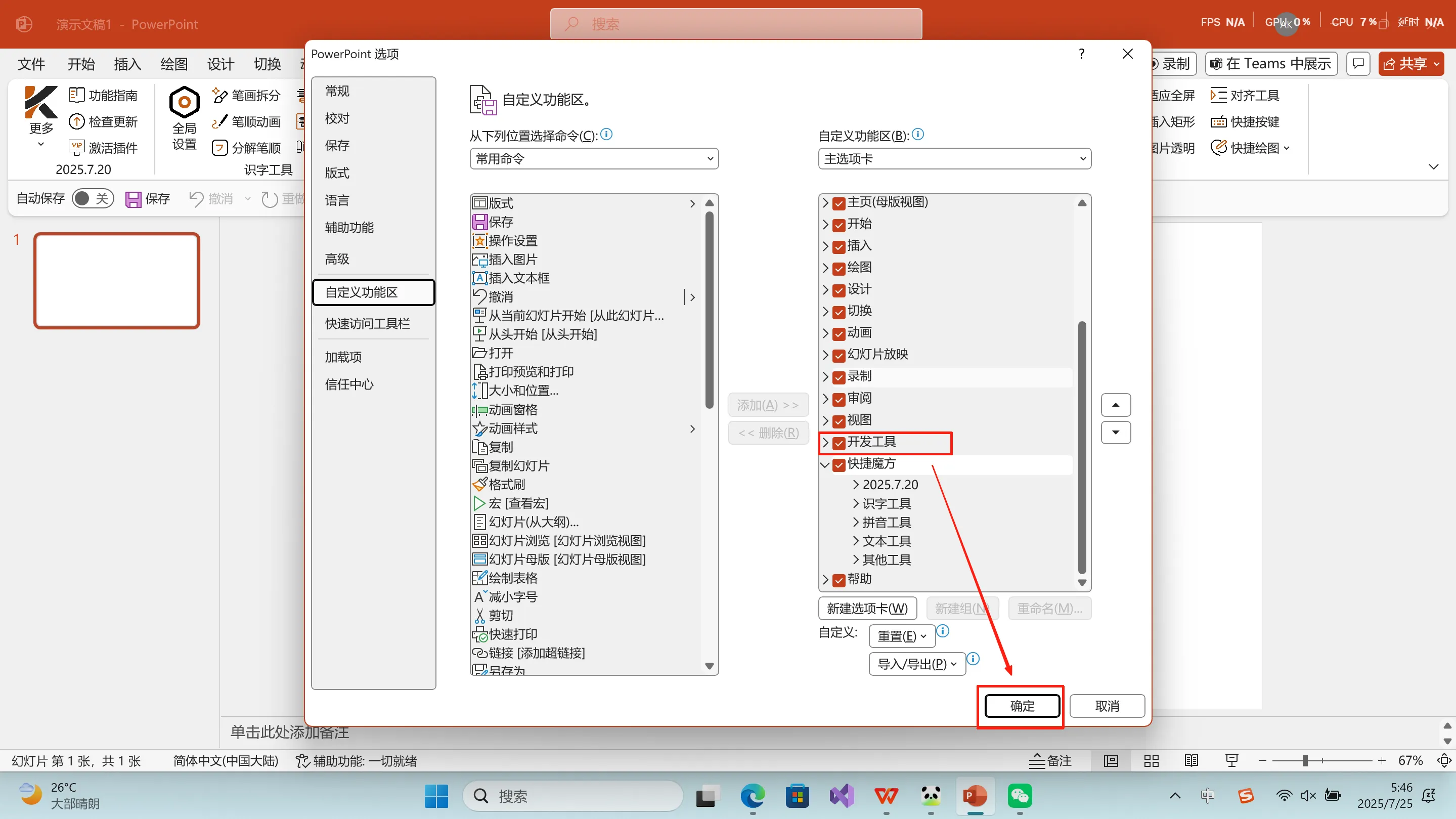Select the 检查更新 icon in the ribbon
The height and width of the screenshot is (819, 1456).
[x=77, y=121]
